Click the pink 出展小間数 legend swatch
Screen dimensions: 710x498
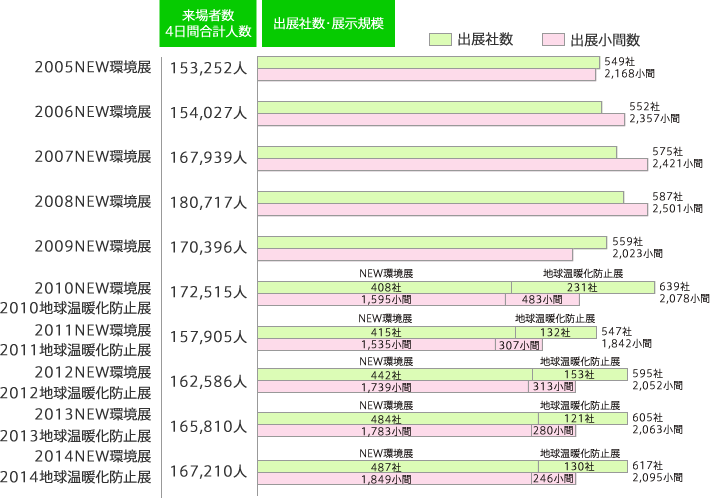click(x=553, y=39)
